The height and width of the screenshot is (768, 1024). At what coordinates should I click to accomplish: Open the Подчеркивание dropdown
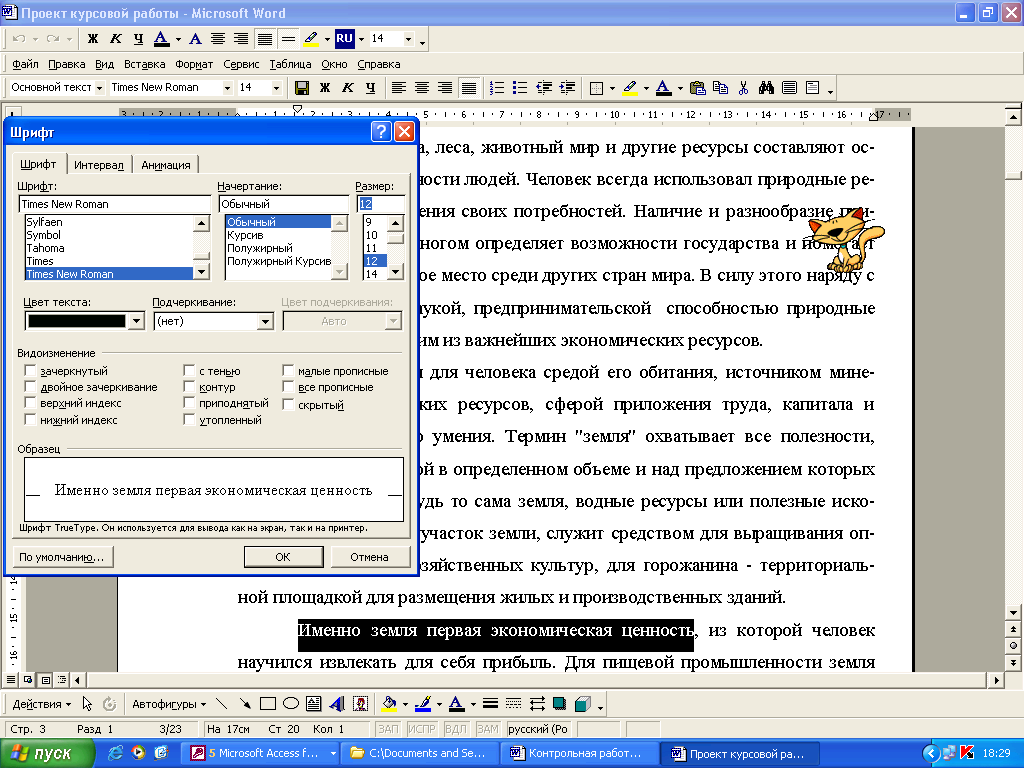[x=265, y=321]
